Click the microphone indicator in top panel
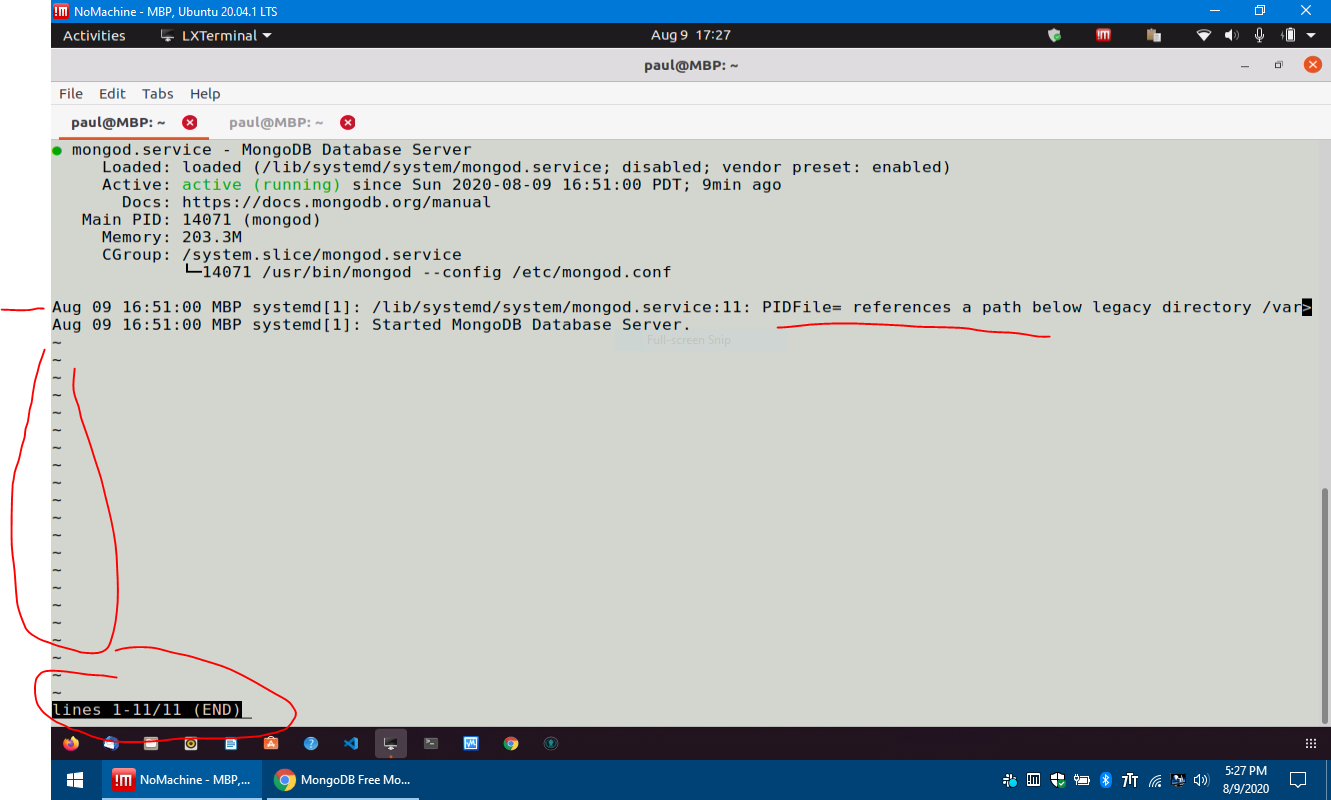Screen dimensions: 1331x800 pyautogui.click(x=1259, y=35)
